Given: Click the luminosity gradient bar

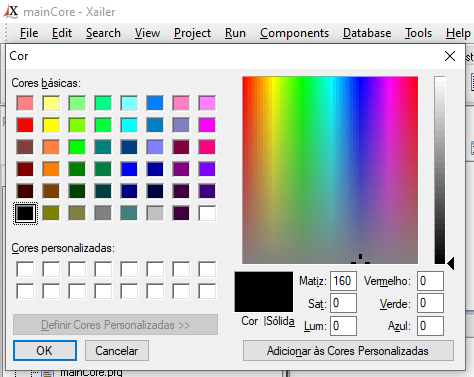Looking at the screenshot, I should click(440, 170).
